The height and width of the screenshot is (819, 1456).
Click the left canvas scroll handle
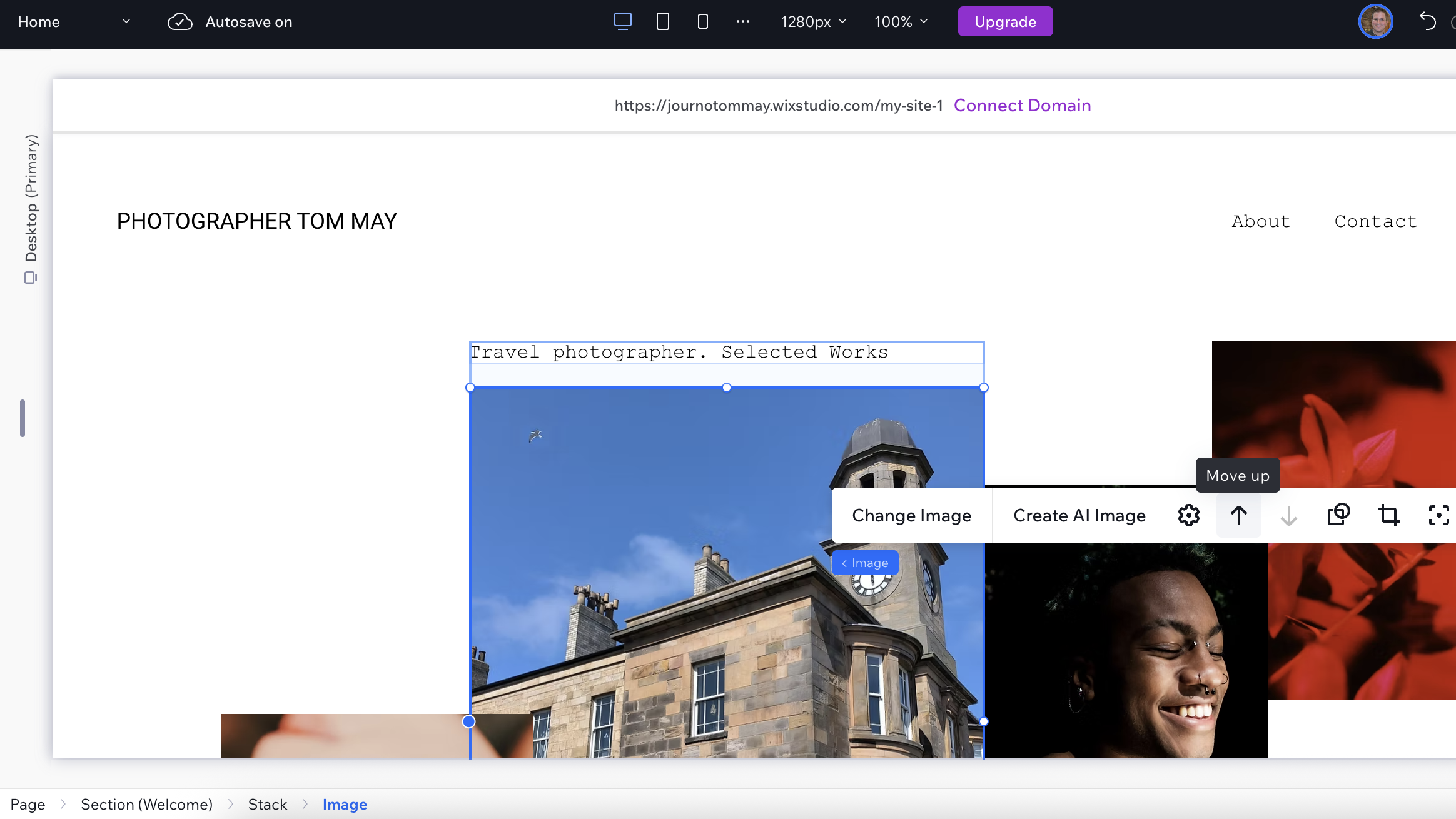(x=23, y=418)
